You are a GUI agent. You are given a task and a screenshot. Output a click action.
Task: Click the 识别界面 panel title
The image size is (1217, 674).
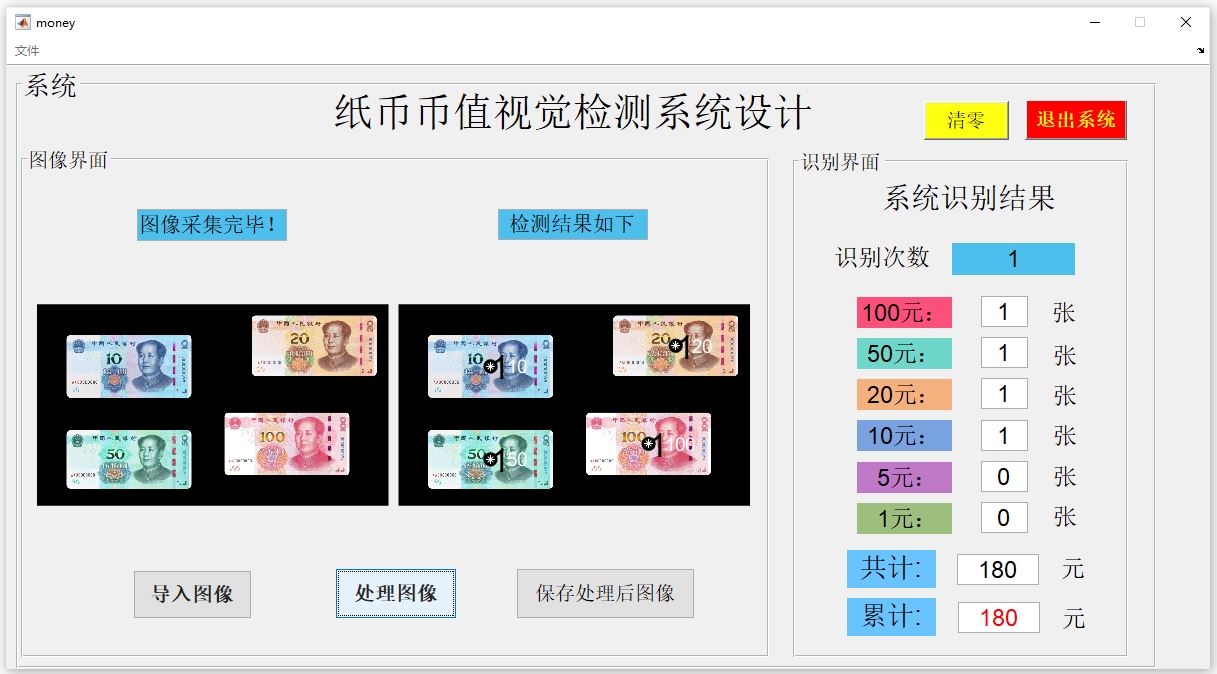(841, 162)
